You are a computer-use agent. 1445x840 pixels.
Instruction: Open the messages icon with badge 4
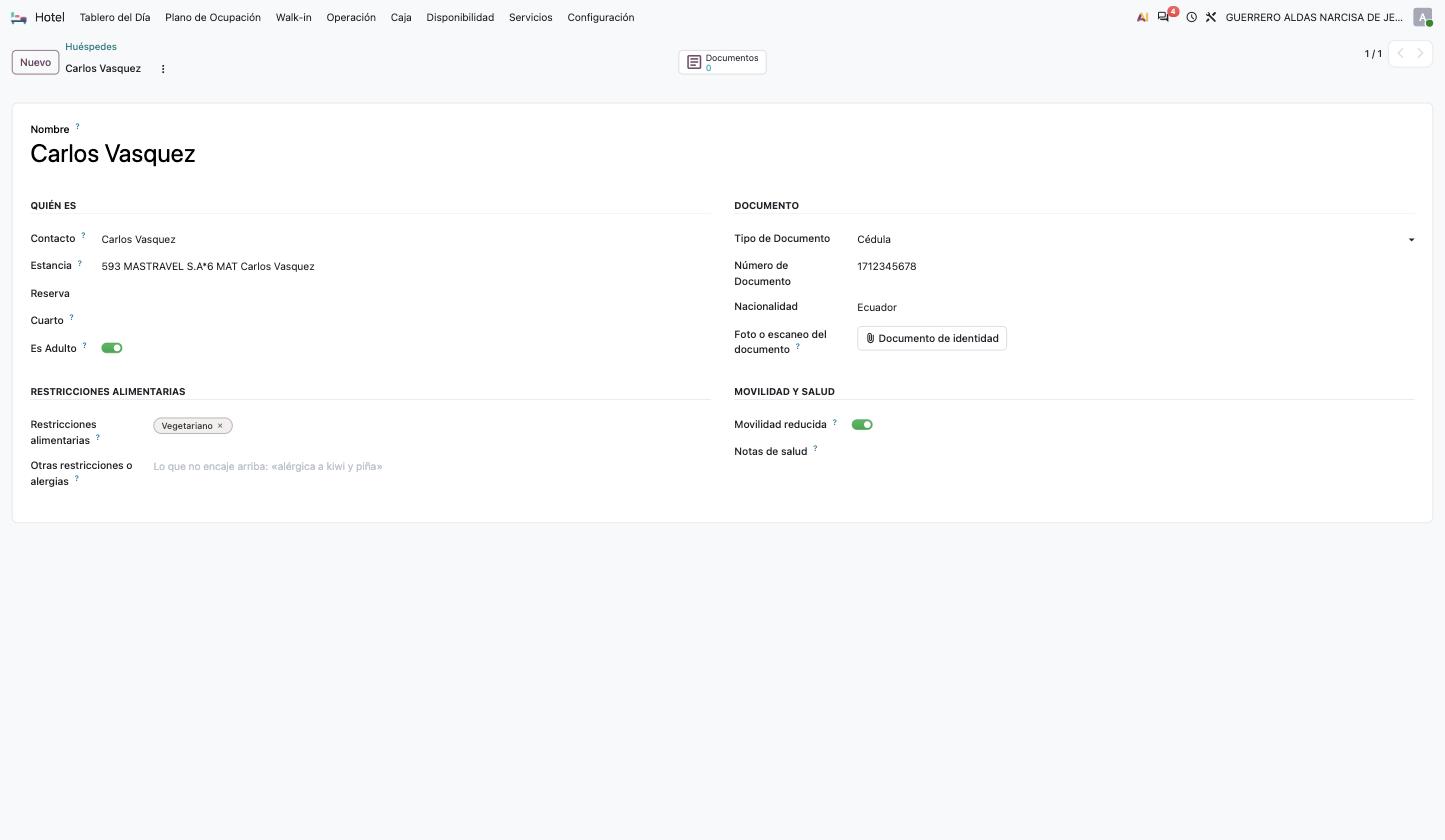1165,16
